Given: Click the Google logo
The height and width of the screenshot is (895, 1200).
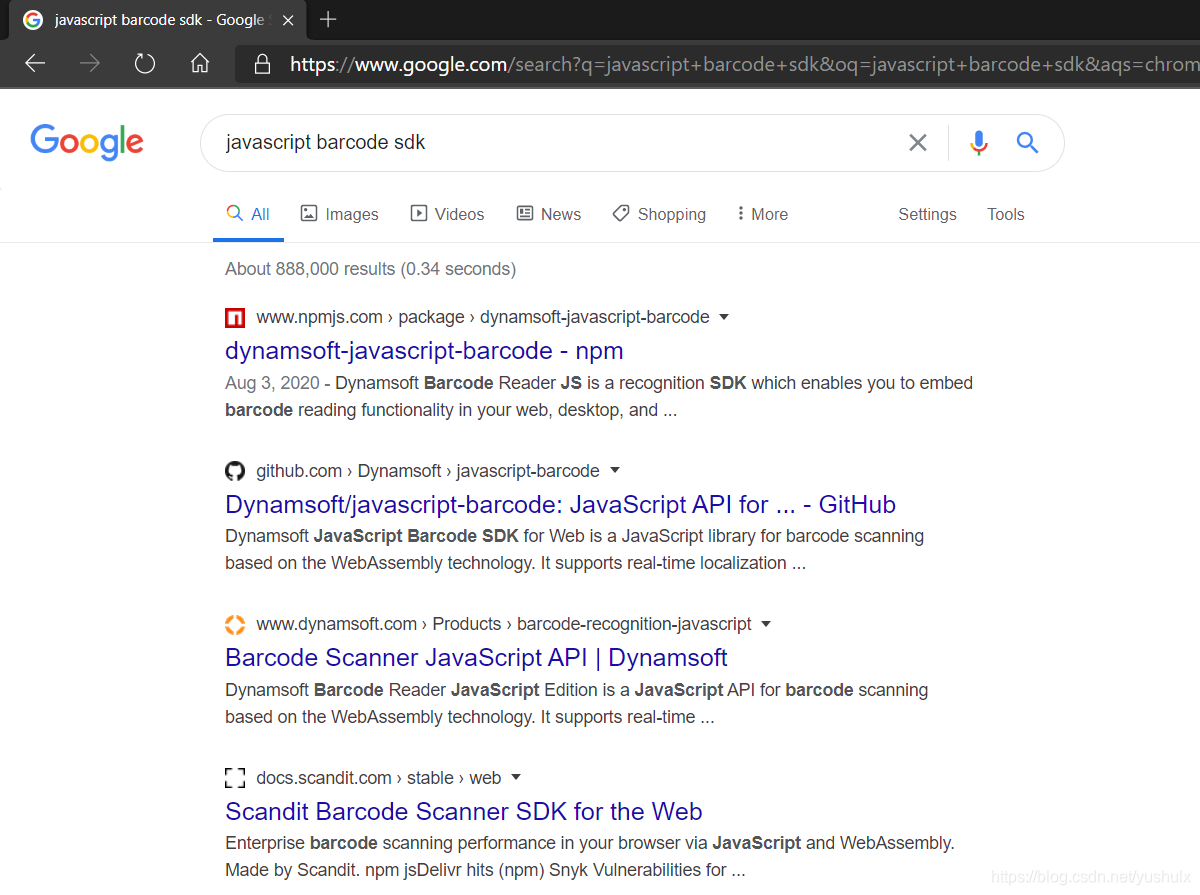Looking at the screenshot, I should pyautogui.click(x=87, y=142).
